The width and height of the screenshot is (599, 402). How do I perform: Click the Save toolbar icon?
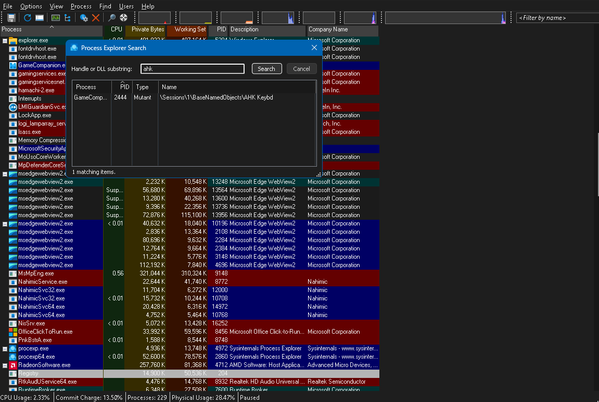[x=11, y=18]
